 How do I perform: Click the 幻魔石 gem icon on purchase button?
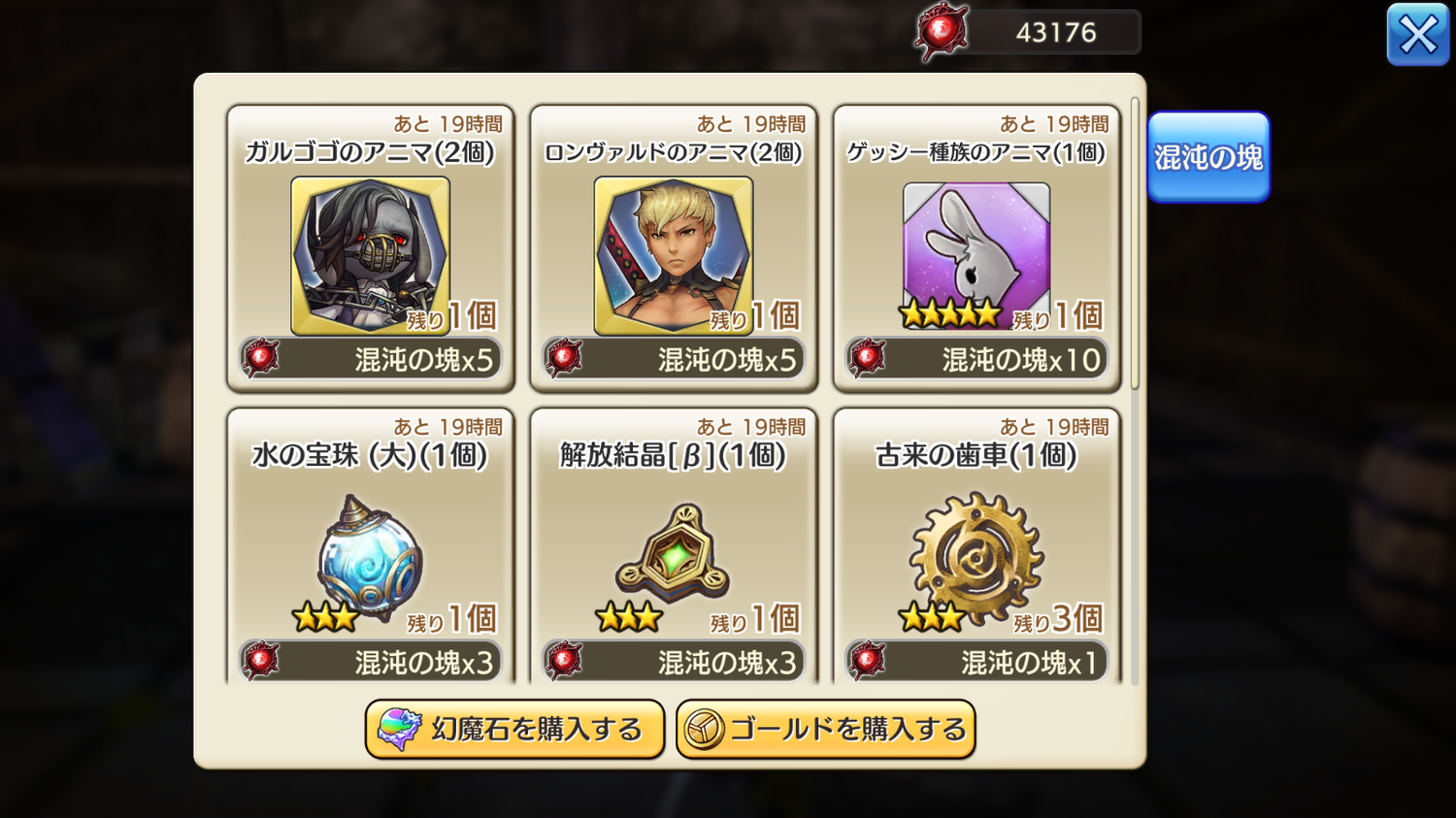pyautogui.click(x=399, y=729)
